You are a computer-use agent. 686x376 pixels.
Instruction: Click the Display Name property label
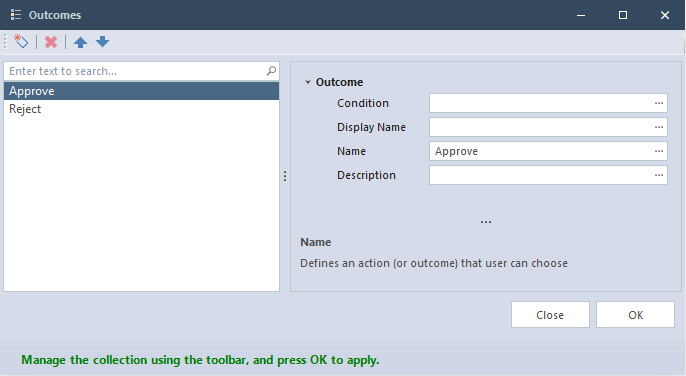371,127
